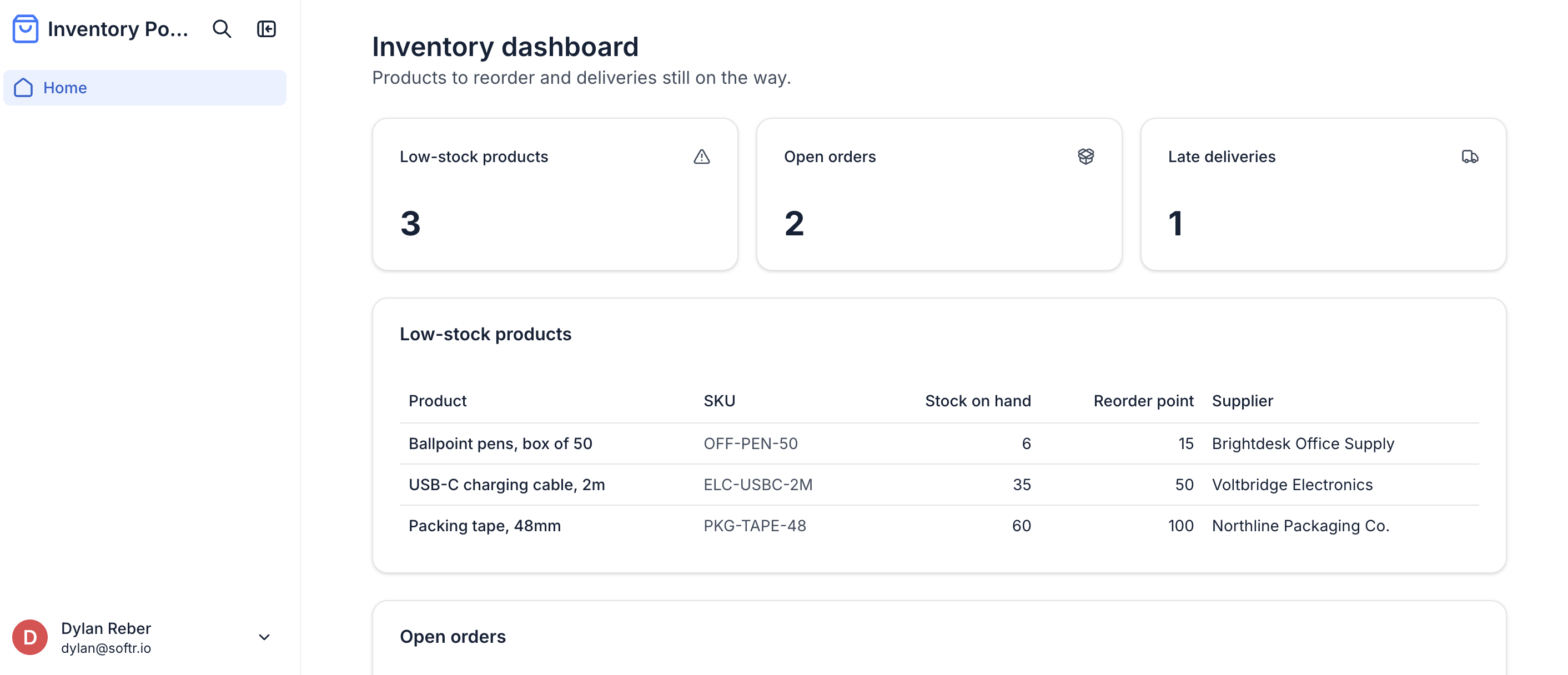Viewport: 1568px width, 675px height.
Task: Click the dylan@softr.io email text
Action: [106, 648]
